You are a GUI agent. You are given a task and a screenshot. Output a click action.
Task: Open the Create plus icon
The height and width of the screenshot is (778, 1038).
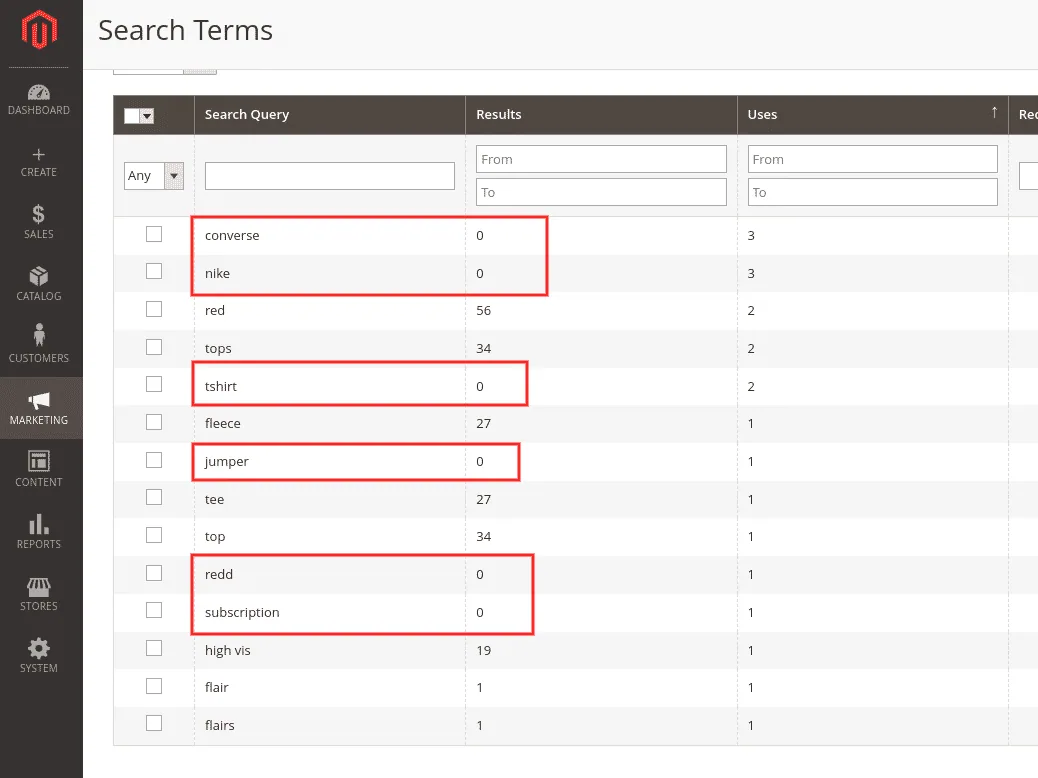click(x=38, y=154)
